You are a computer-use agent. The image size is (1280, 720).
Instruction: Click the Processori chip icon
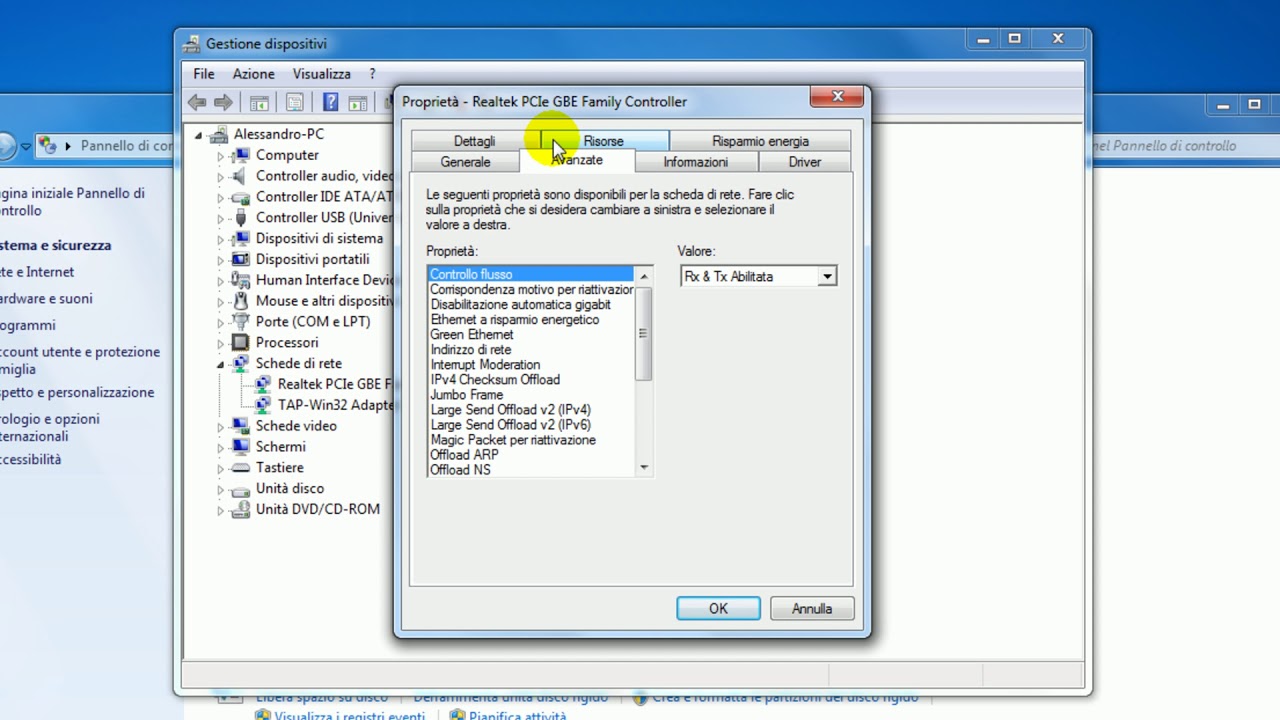tap(240, 342)
